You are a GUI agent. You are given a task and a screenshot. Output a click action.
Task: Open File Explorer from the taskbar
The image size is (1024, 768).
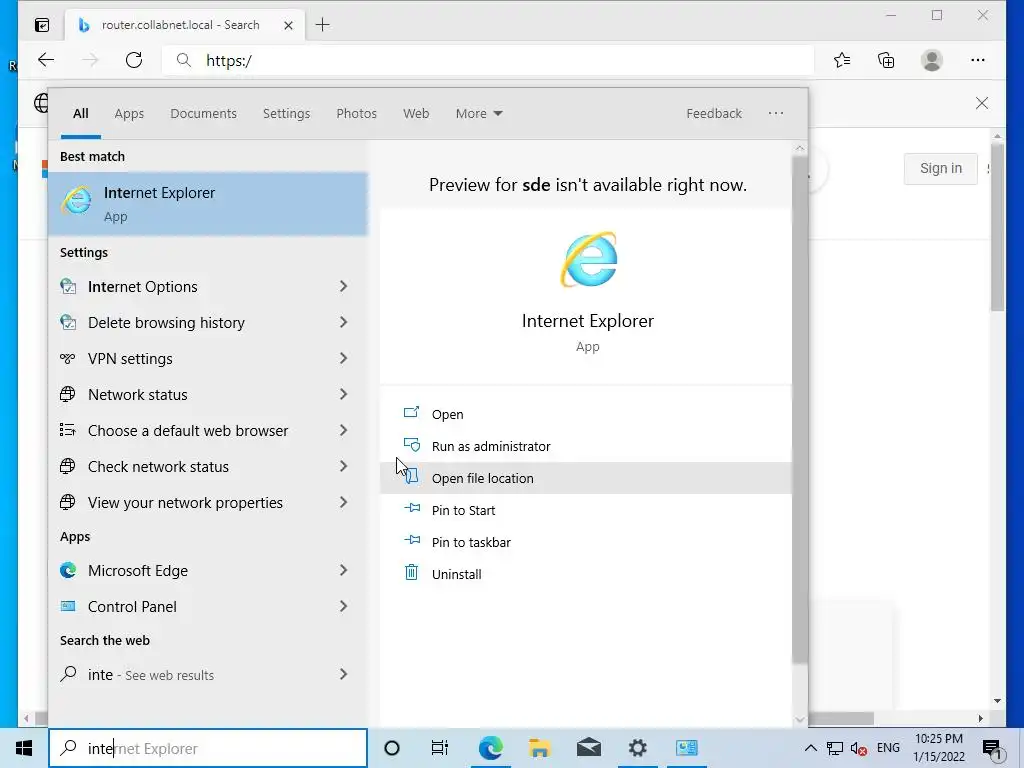point(539,748)
